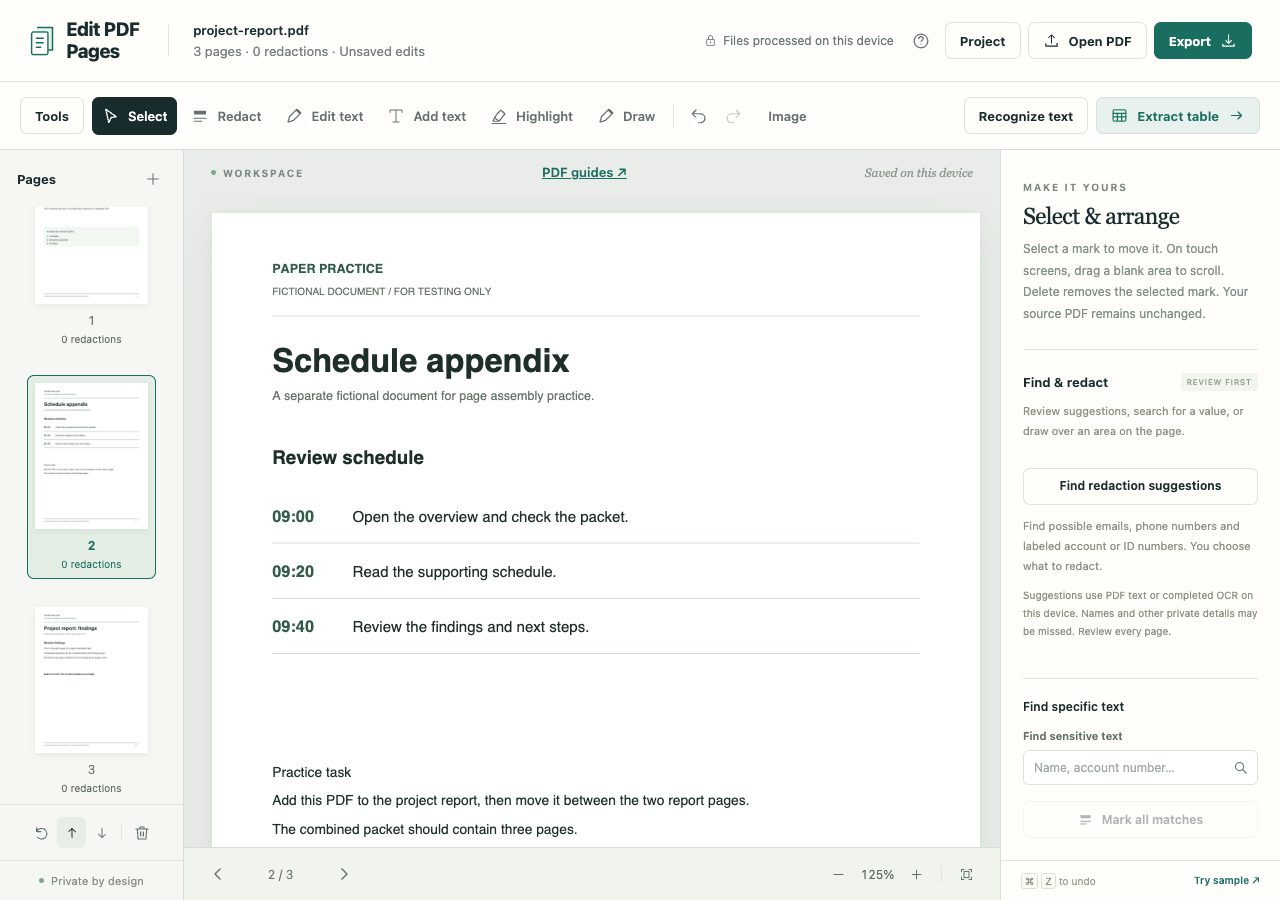Image resolution: width=1280 pixels, height=900 pixels.
Task: Move selected page up
Action: click(x=72, y=833)
